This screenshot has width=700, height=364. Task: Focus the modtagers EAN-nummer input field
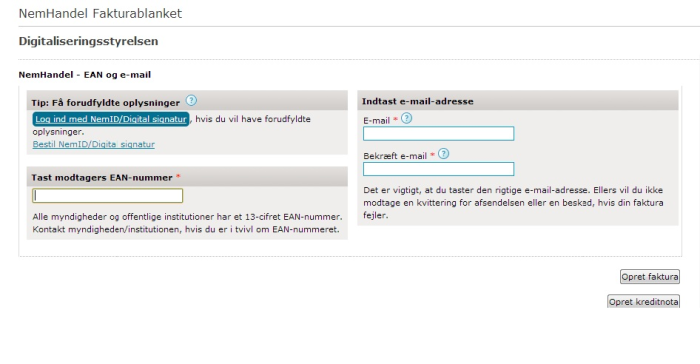click(108, 196)
